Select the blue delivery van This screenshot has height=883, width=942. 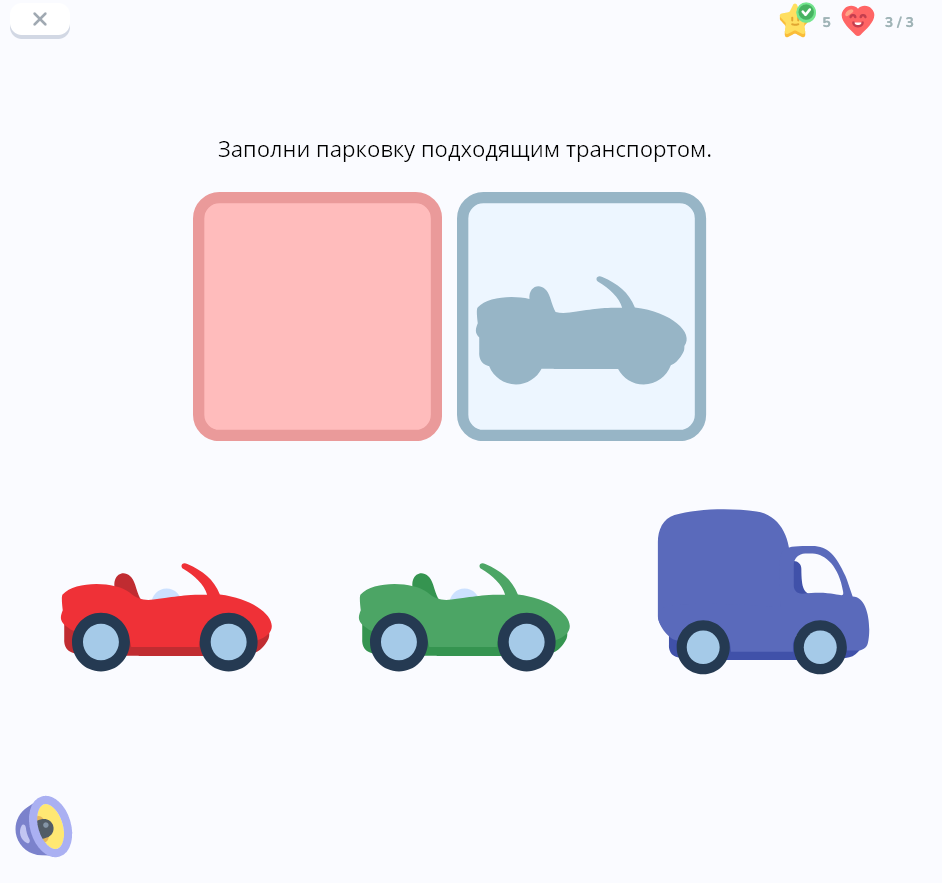pyautogui.click(x=763, y=592)
